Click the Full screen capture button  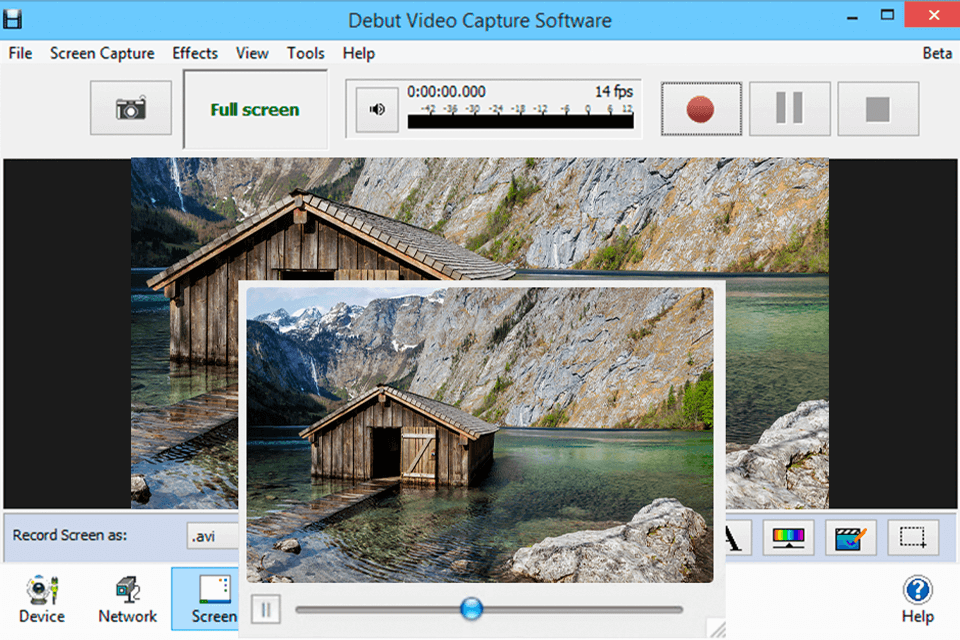click(255, 110)
